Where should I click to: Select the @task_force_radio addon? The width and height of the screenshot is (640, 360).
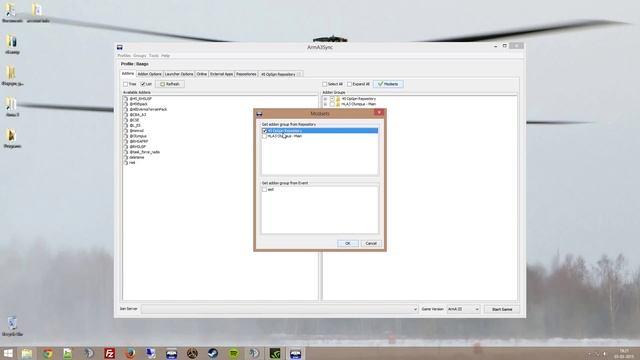tap(144, 152)
